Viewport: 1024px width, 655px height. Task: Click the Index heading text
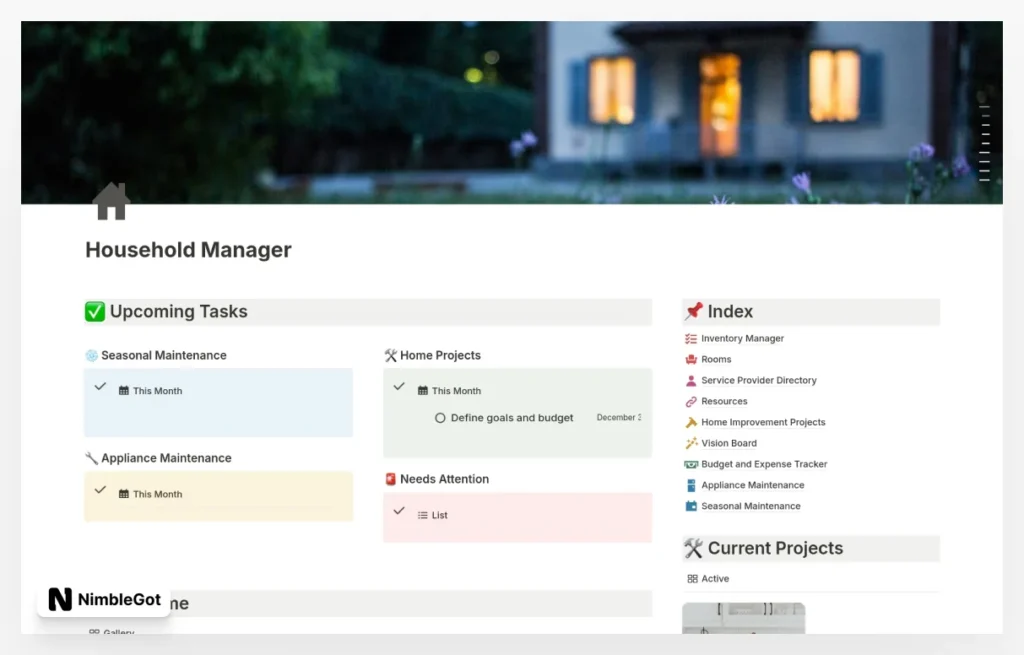pyautogui.click(x=730, y=312)
